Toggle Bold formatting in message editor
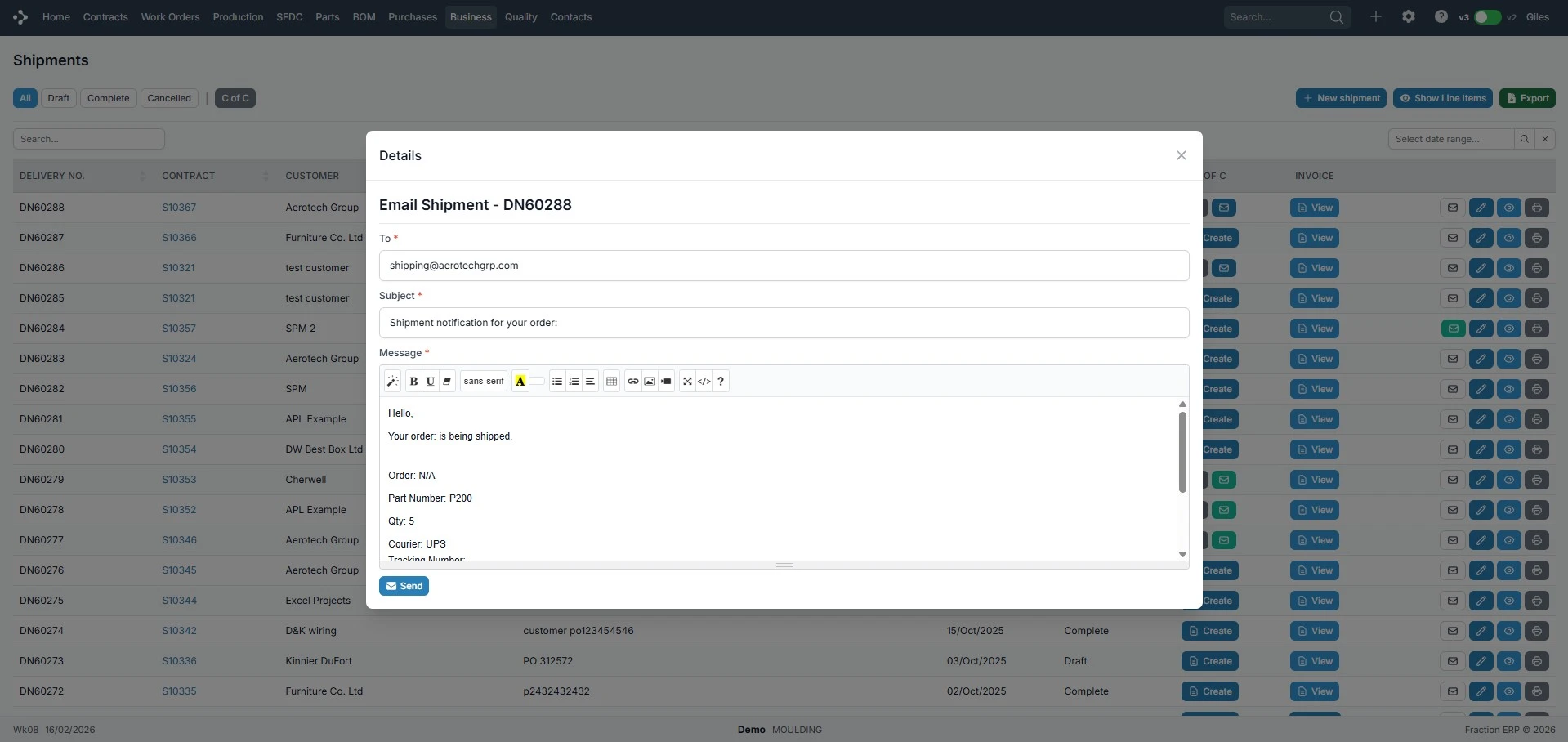Image resolution: width=1568 pixels, height=742 pixels. (413, 382)
